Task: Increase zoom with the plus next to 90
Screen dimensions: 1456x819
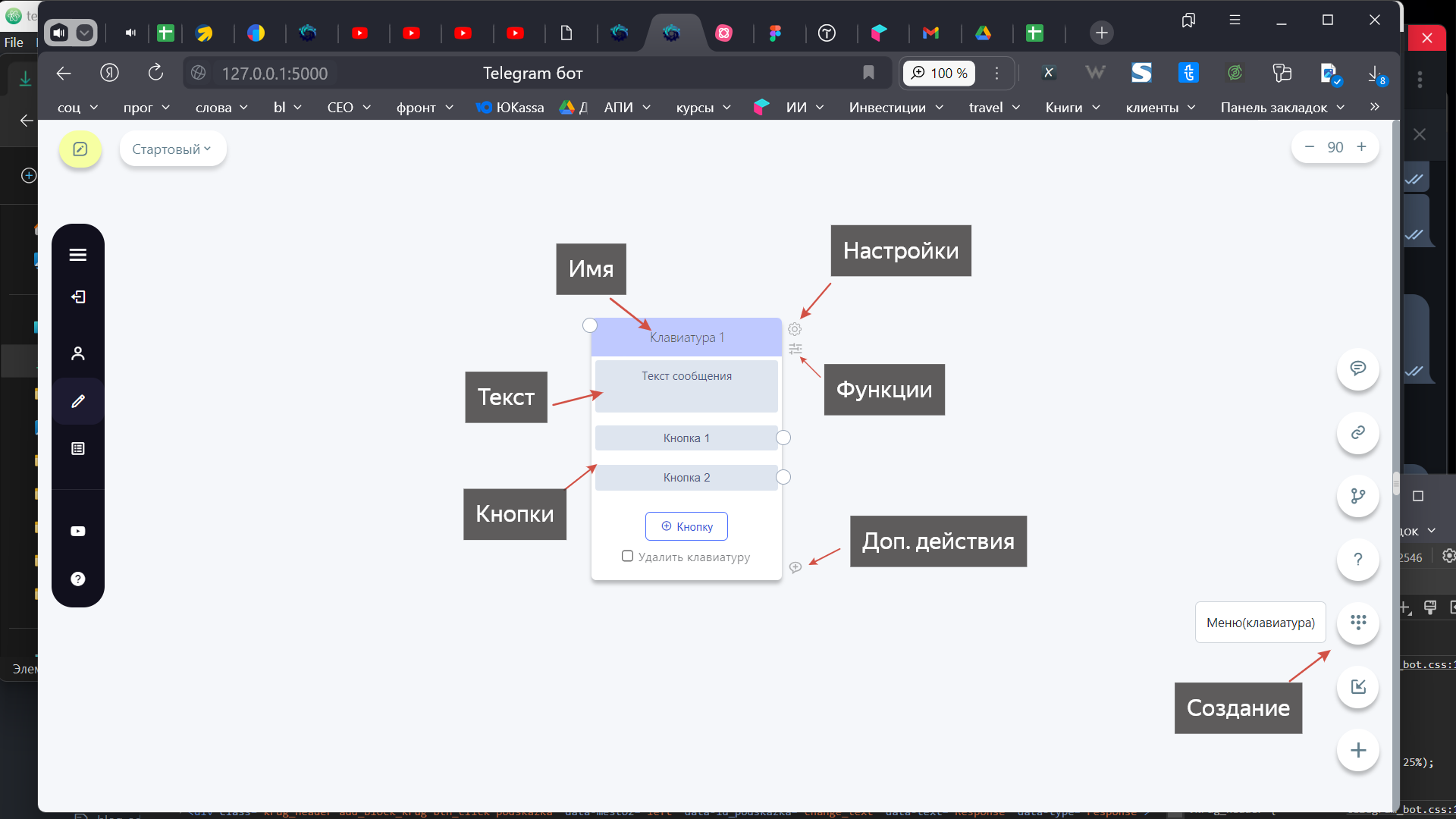Action: (x=1361, y=147)
